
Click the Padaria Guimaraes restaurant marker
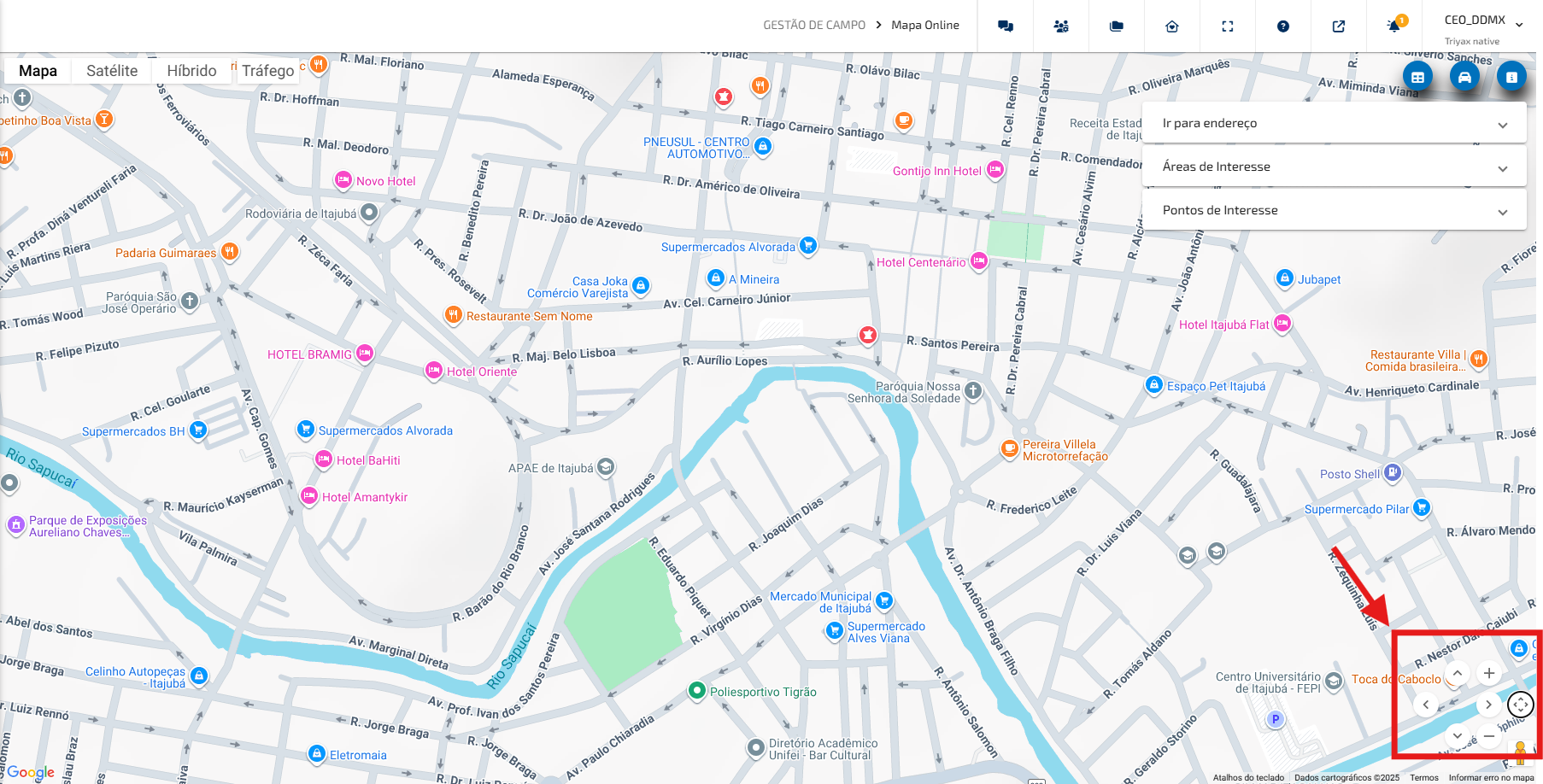click(x=229, y=251)
